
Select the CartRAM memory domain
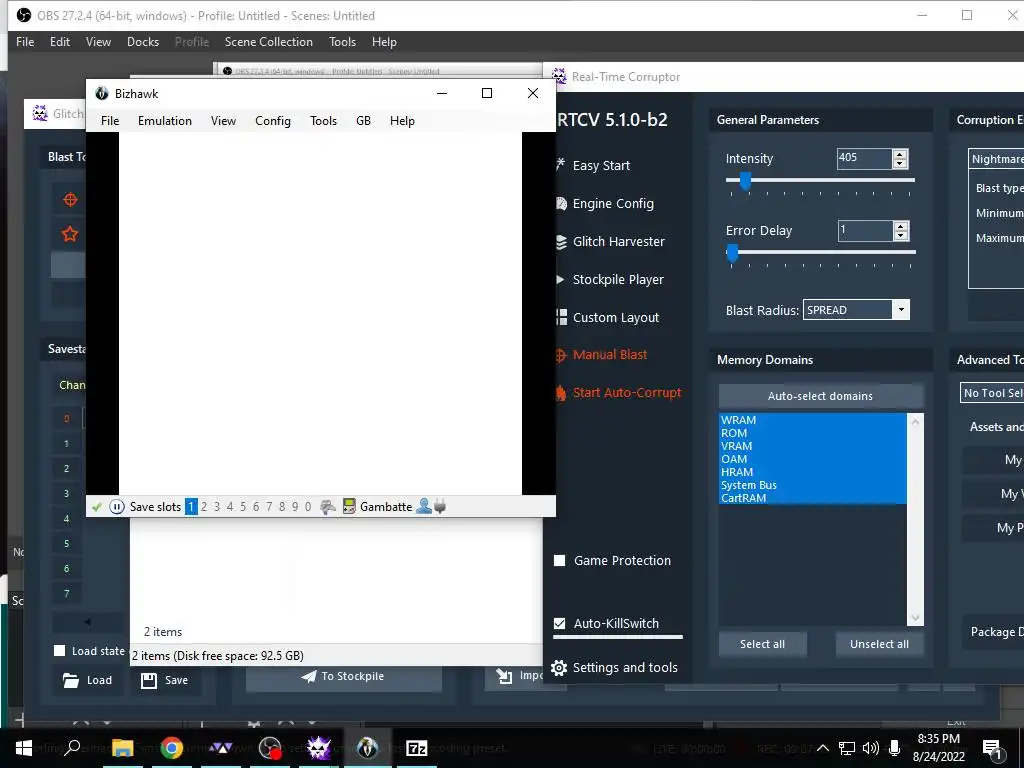click(812, 498)
